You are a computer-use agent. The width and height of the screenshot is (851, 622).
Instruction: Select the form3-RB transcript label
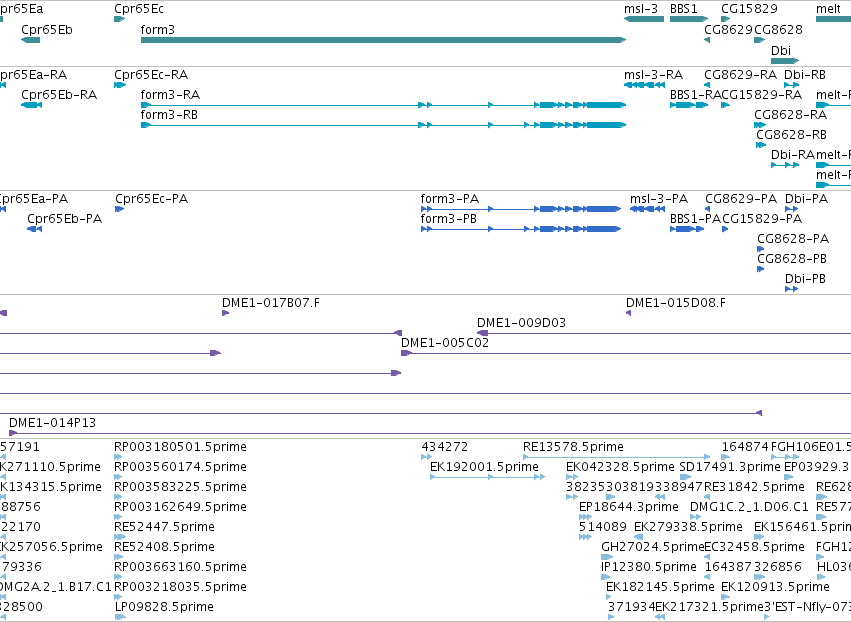coord(169,115)
